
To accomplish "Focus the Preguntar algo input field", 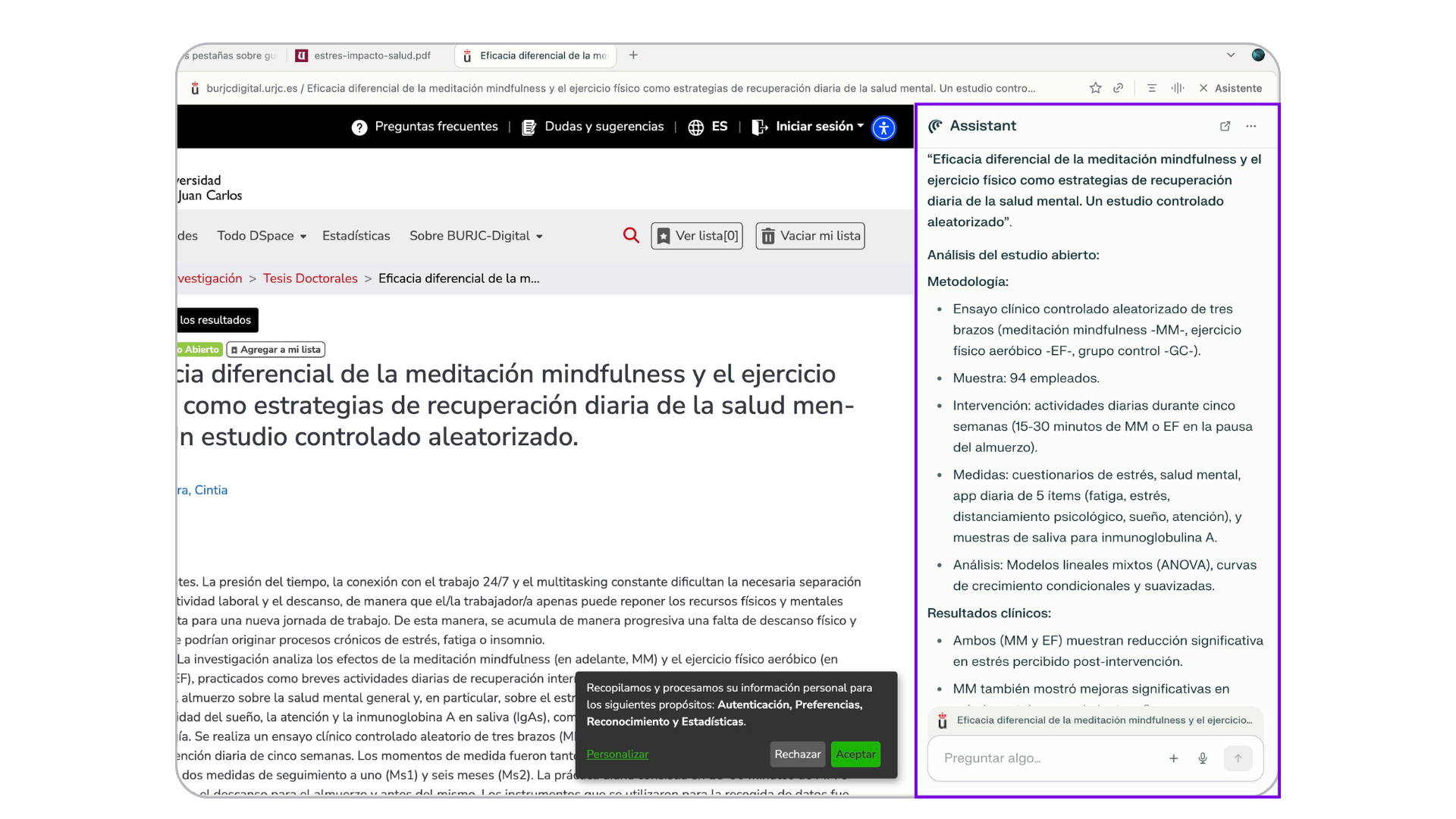I will (x=1046, y=758).
